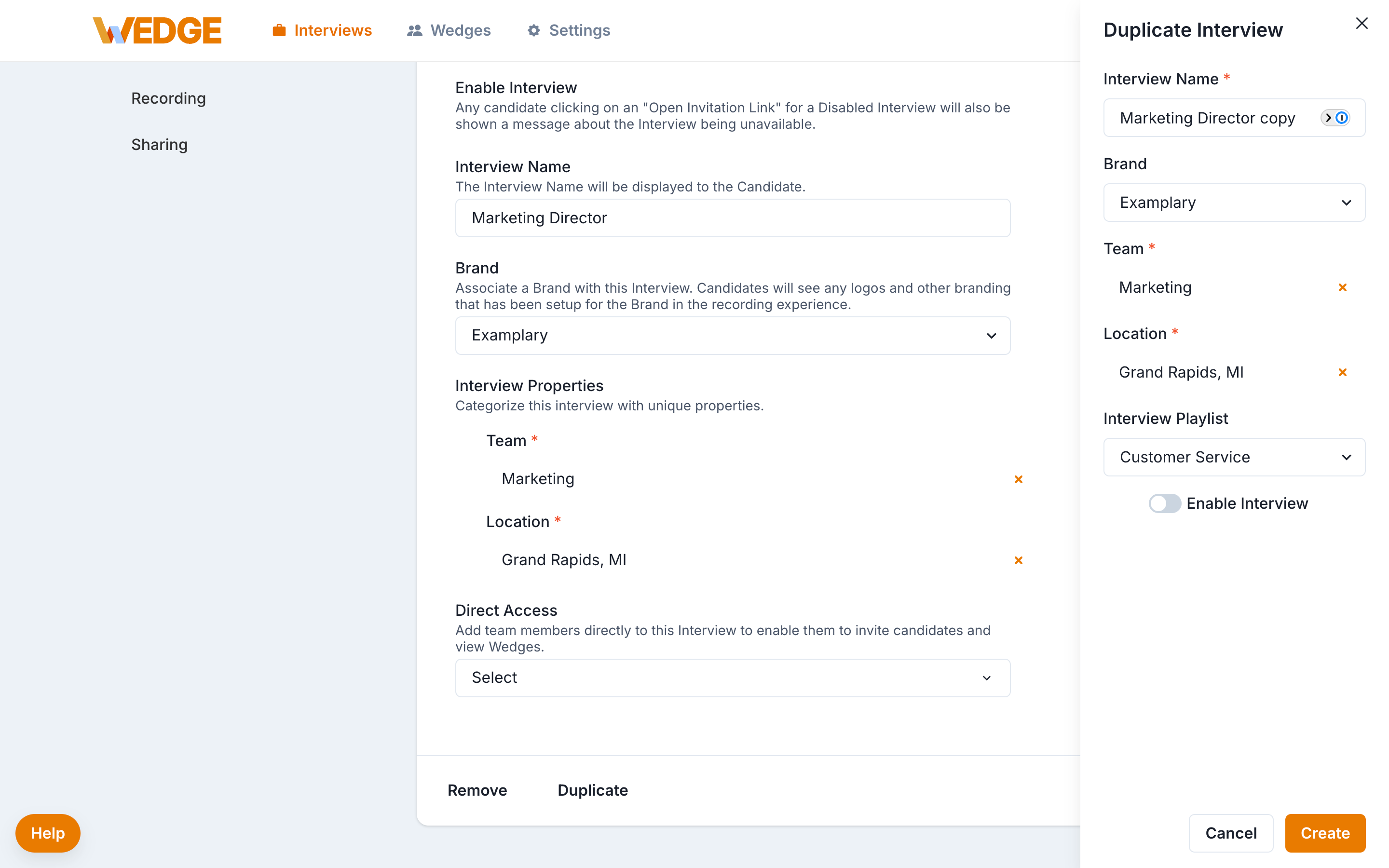This screenshot has height=868, width=1389.
Task: Close the Duplicate Interview panel
Action: pyautogui.click(x=1361, y=23)
